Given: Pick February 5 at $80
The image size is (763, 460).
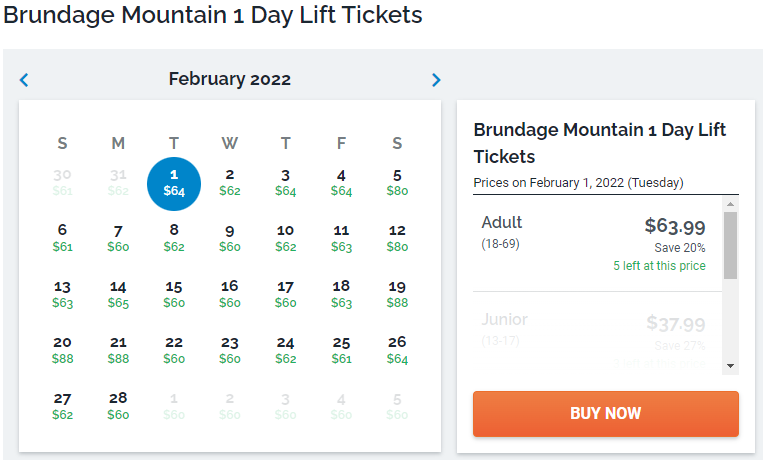Looking at the screenshot, I should coord(397,182).
